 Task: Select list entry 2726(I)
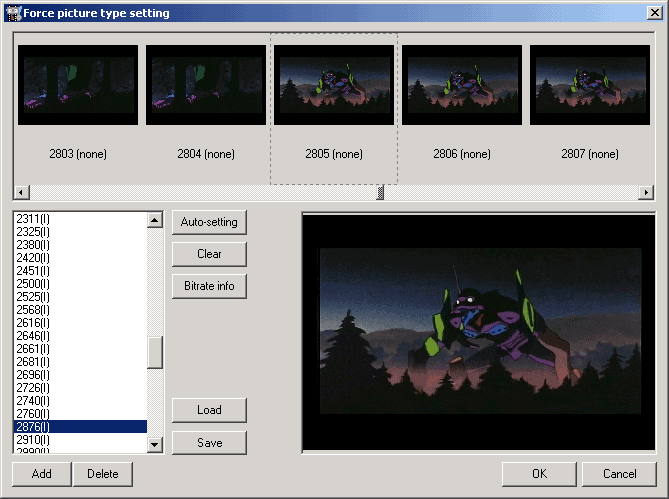click(x=80, y=388)
